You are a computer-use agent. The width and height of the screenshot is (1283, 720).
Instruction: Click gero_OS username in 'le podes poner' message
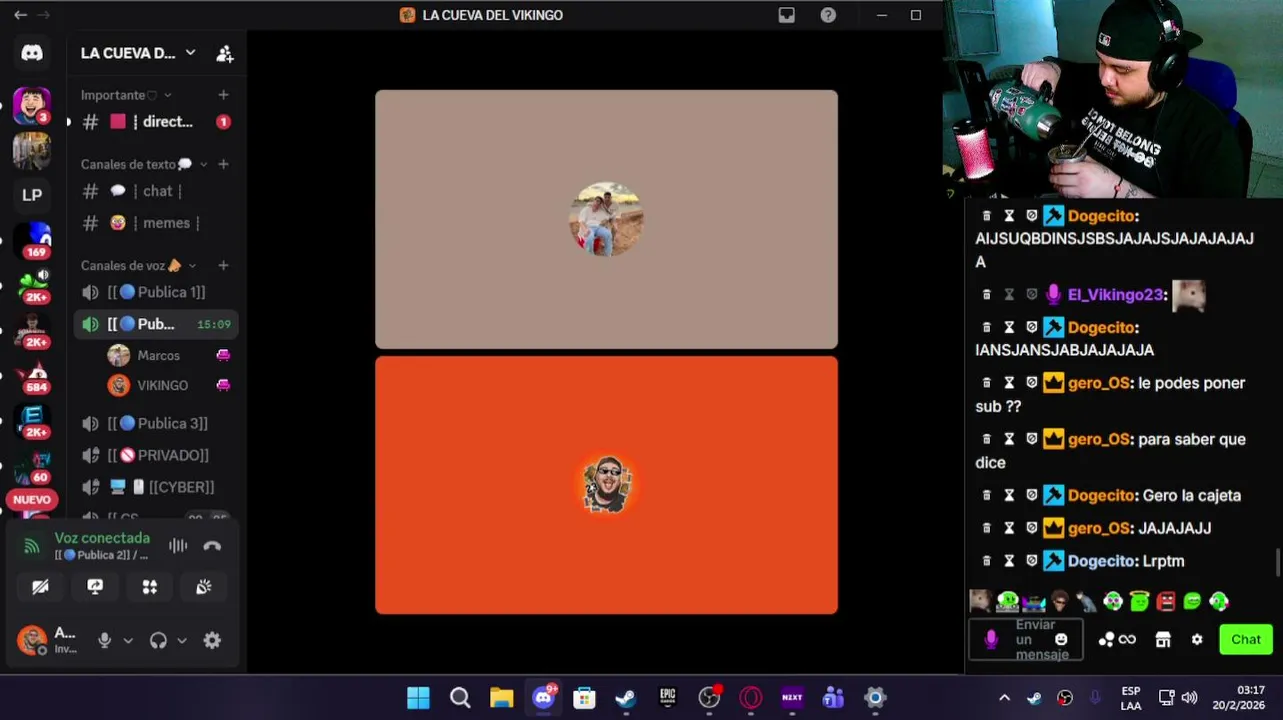pyautogui.click(x=1098, y=383)
